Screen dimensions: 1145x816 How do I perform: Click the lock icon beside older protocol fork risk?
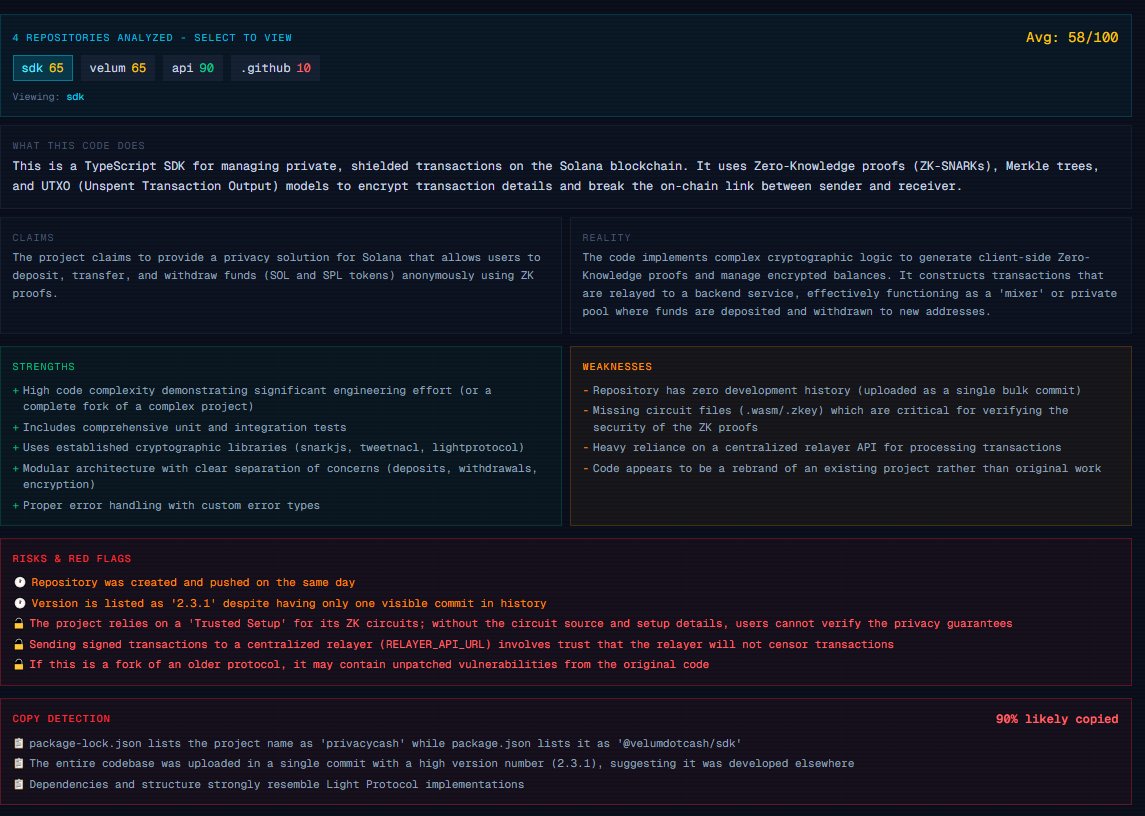coord(19,665)
